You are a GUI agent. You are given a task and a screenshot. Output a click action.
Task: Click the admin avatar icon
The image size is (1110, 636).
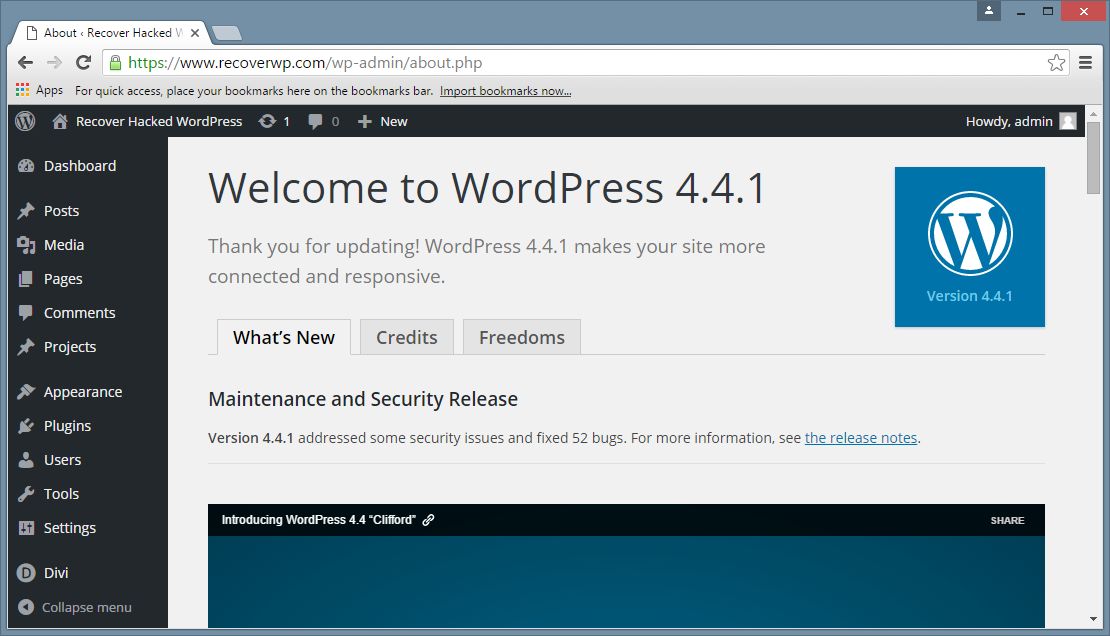(x=1068, y=121)
